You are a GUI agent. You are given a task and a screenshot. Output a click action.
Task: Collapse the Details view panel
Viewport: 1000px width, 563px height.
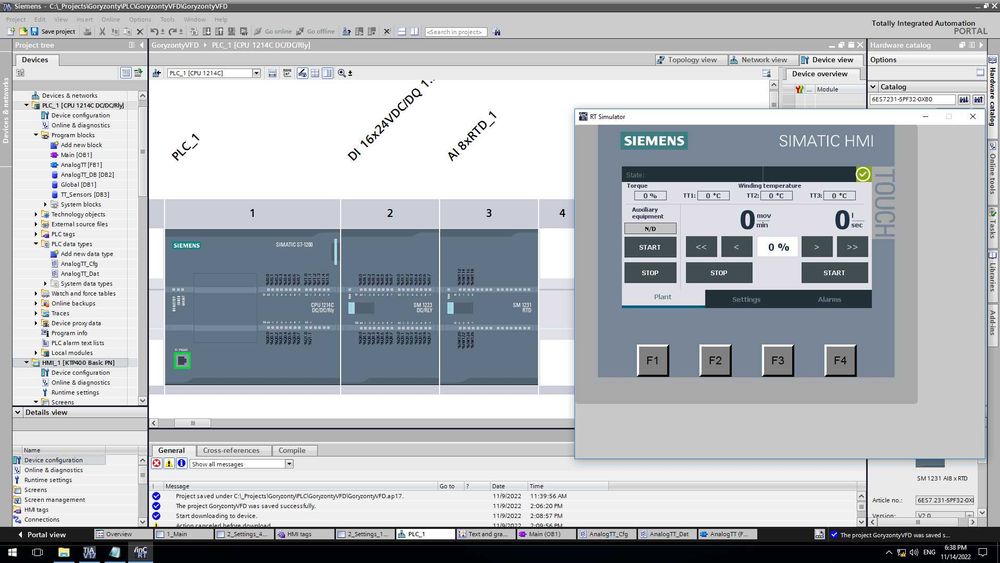(x=18, y=413)
